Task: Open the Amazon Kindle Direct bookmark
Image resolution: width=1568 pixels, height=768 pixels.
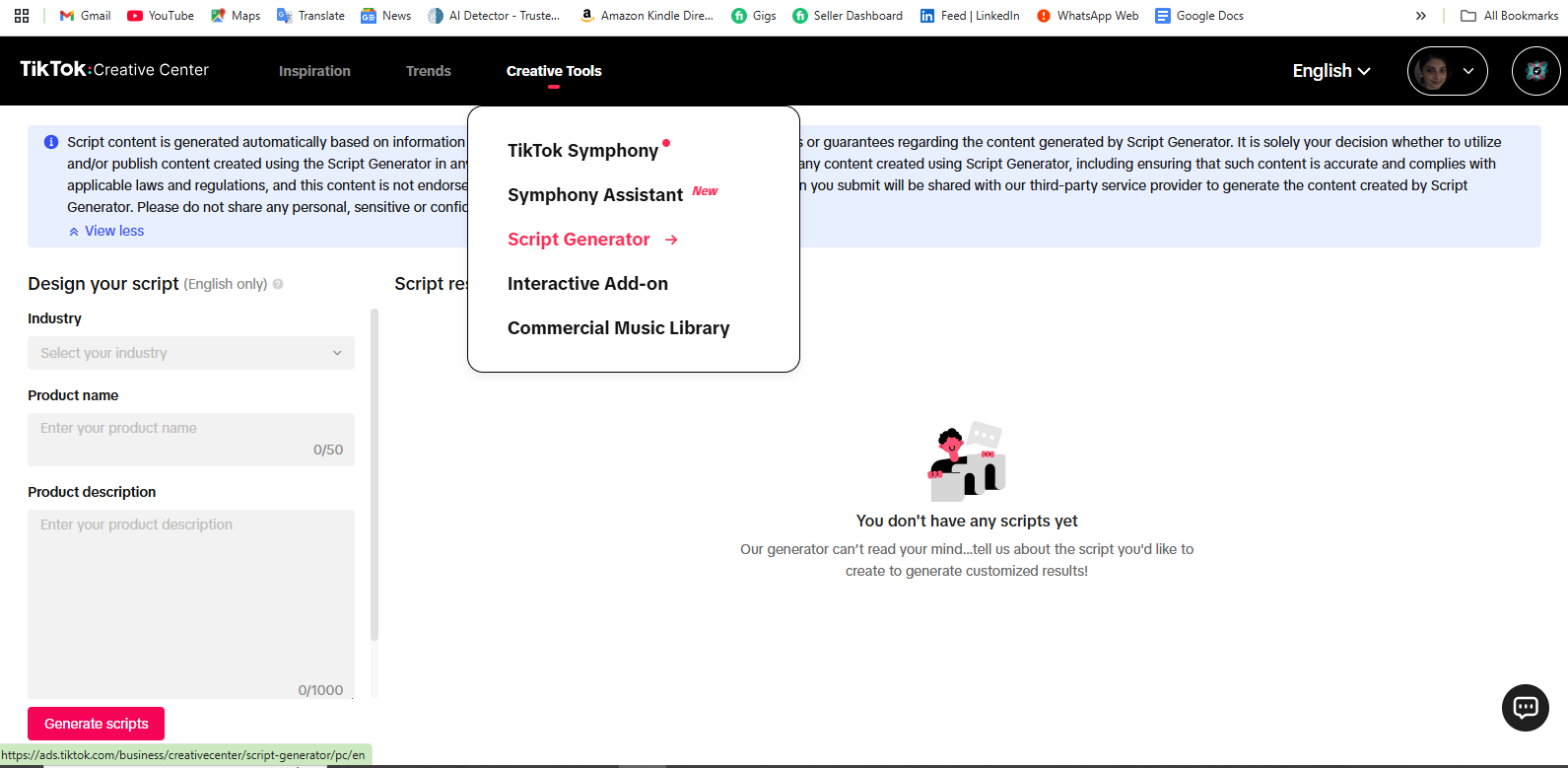Action: (x=647, y=16)
